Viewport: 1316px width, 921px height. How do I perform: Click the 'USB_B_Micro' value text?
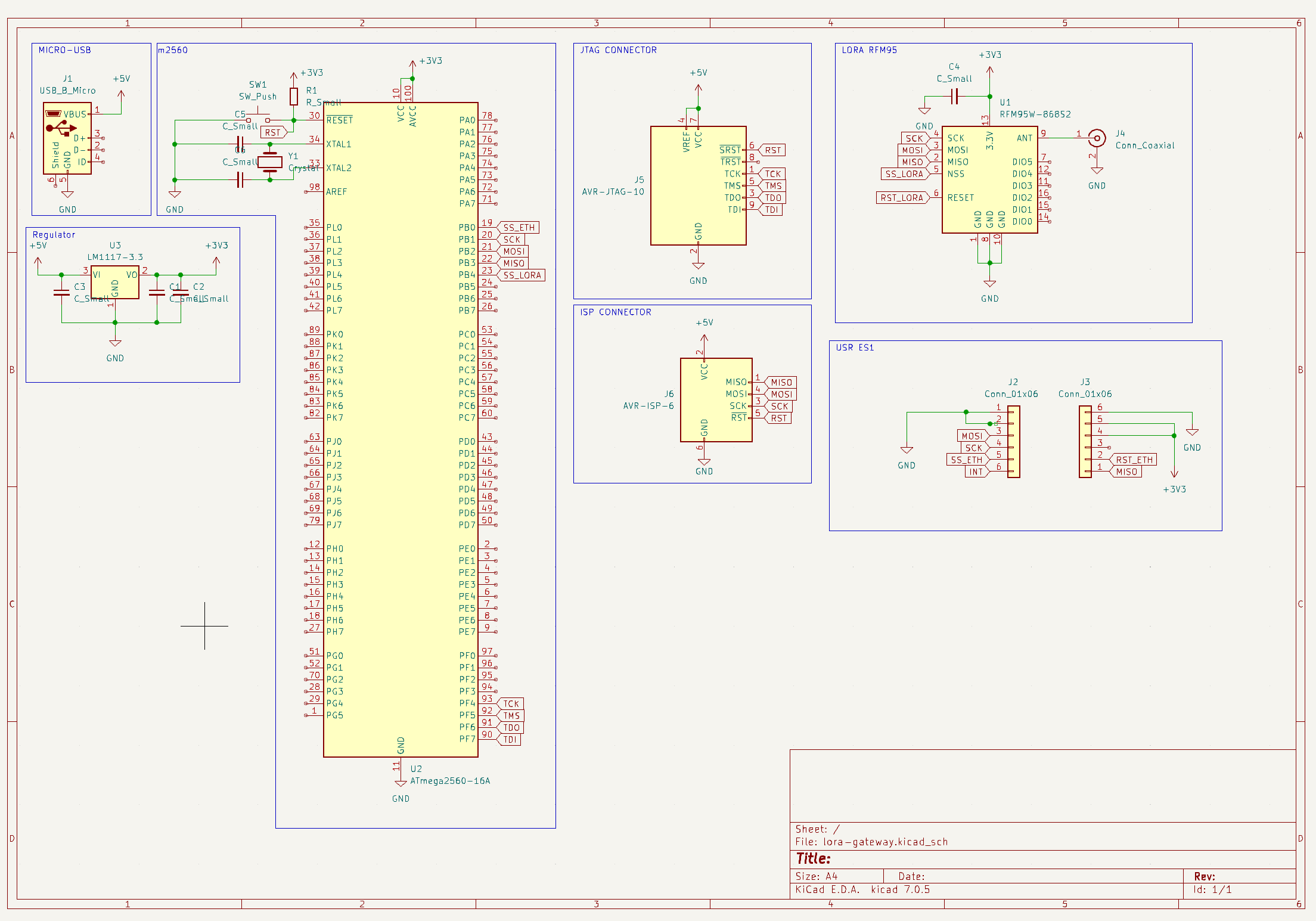[x=67, y=91]
